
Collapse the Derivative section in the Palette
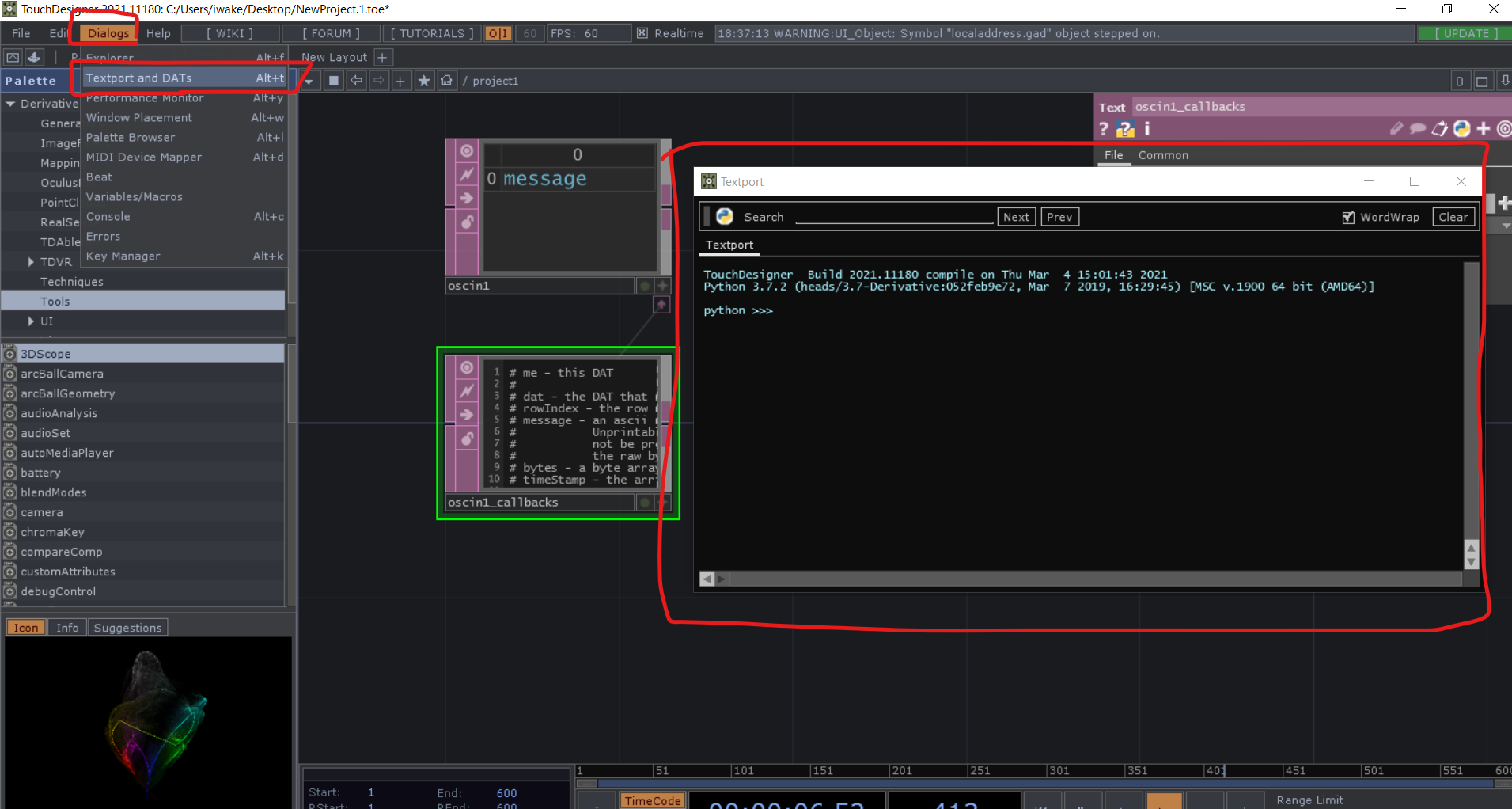[10, 103]
